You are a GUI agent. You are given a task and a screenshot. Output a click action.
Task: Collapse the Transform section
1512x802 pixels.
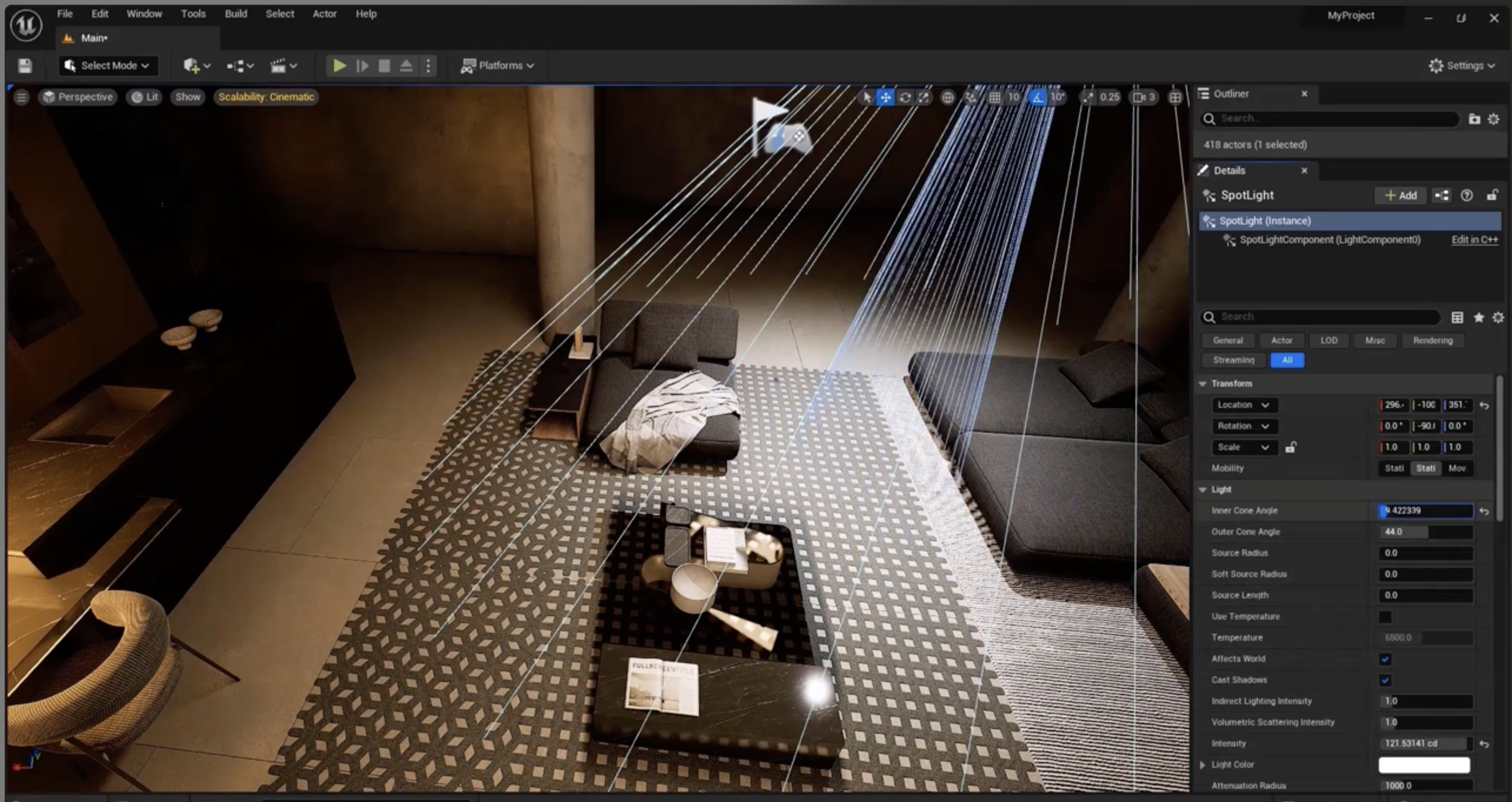pyautogui.click(x=1203, y=383)
